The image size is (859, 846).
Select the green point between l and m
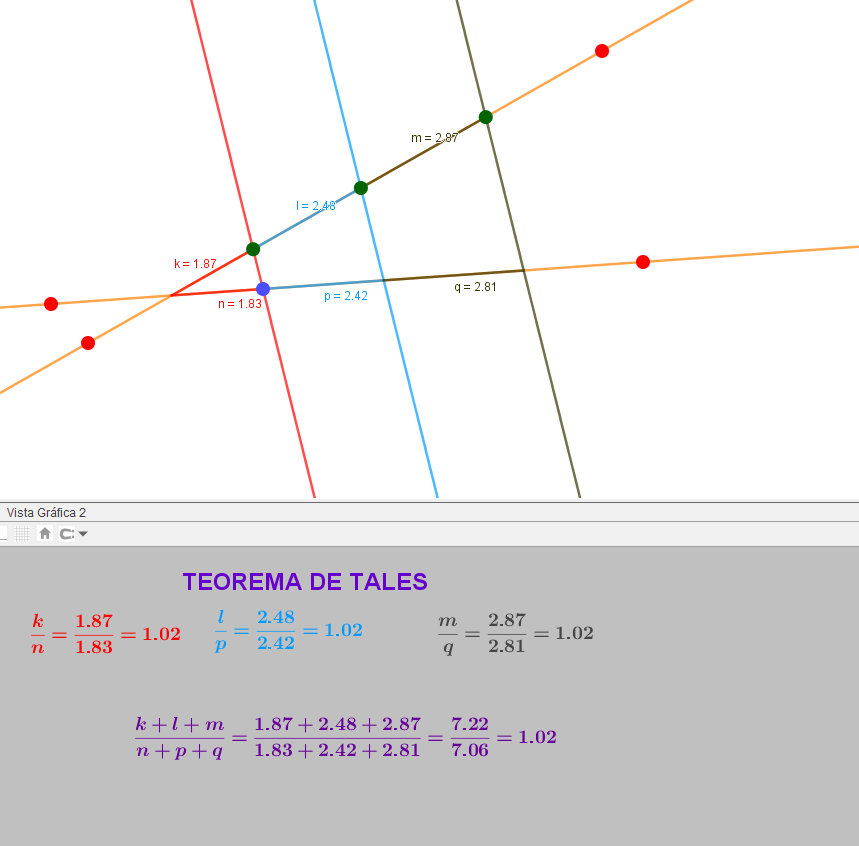coord(361,188)
